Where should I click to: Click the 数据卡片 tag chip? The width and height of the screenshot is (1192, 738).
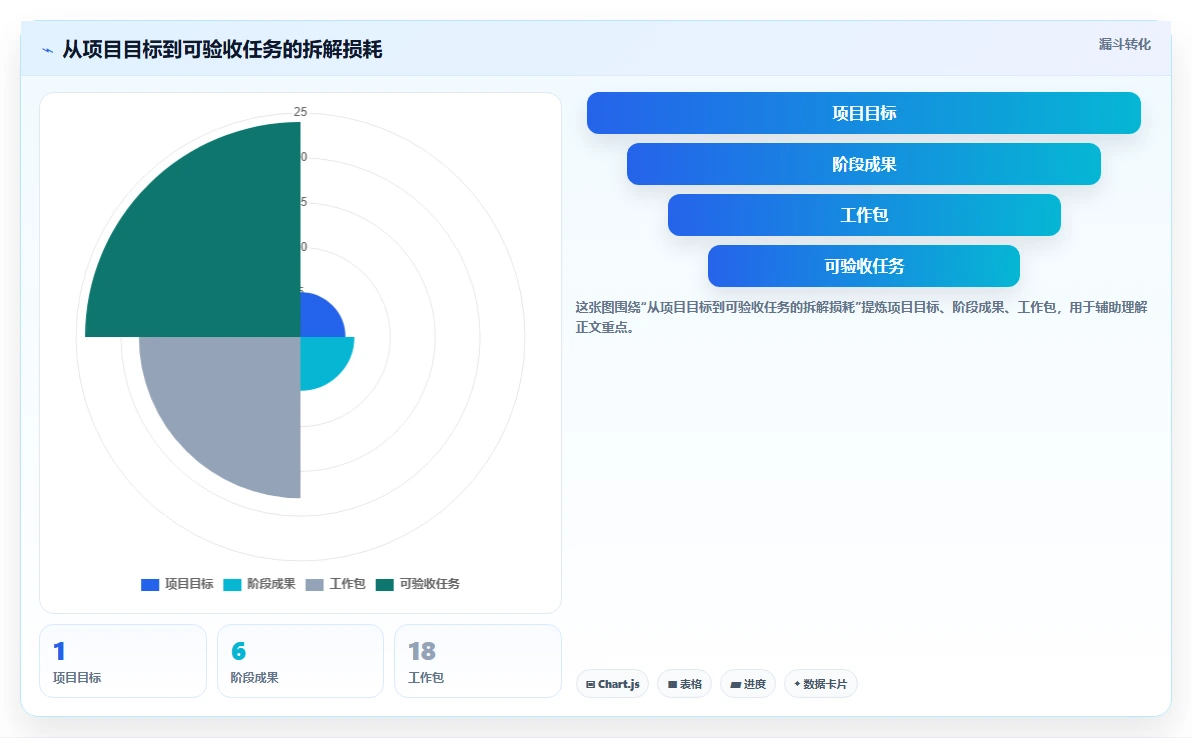820,684
